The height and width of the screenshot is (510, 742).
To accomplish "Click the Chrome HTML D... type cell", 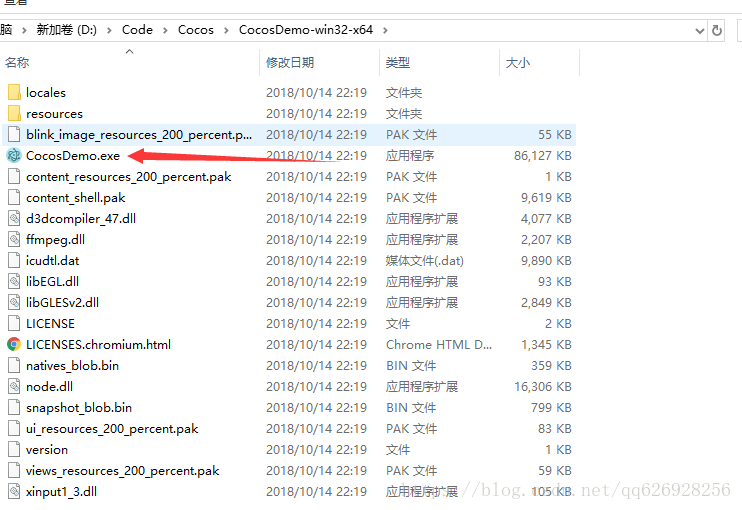I will pos(439,344).
